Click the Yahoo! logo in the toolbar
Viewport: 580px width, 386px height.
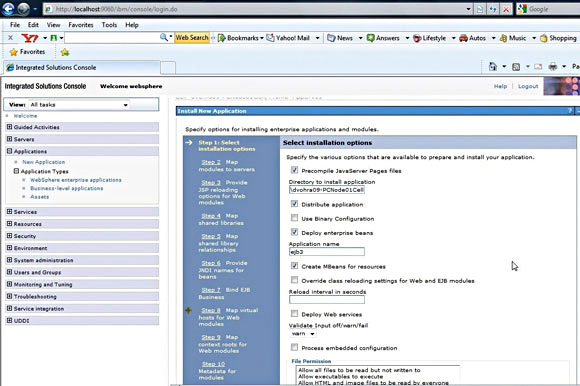[30, 38]
